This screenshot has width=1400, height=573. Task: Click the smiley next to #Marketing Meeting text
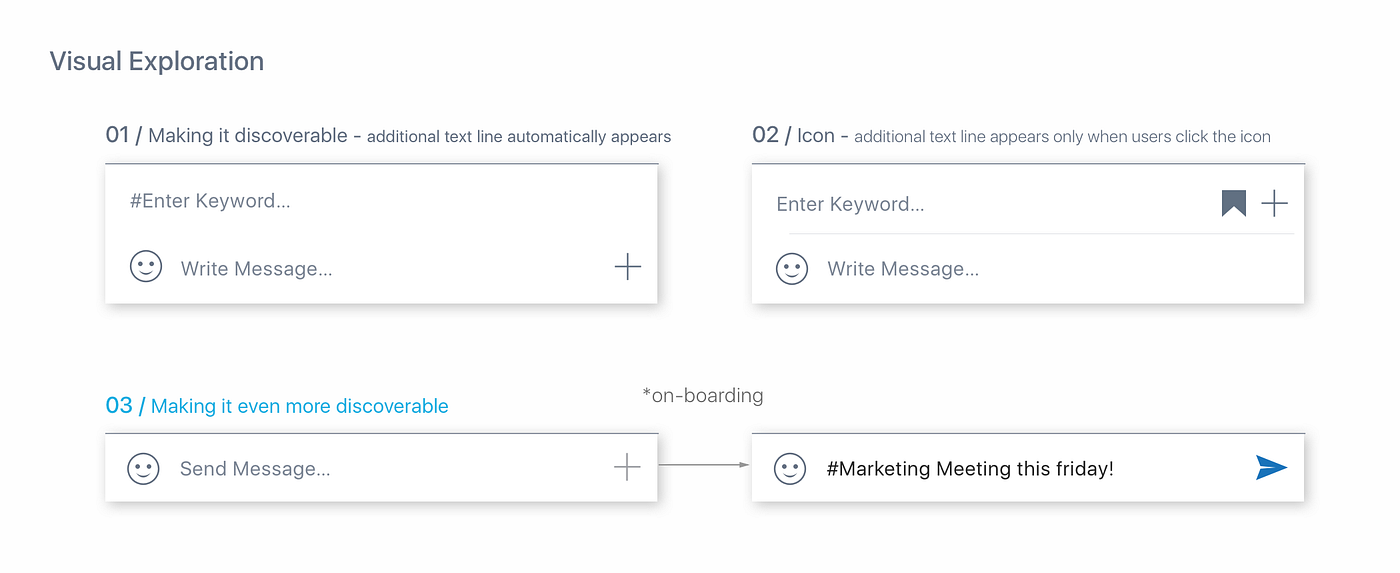pos(790,468)
